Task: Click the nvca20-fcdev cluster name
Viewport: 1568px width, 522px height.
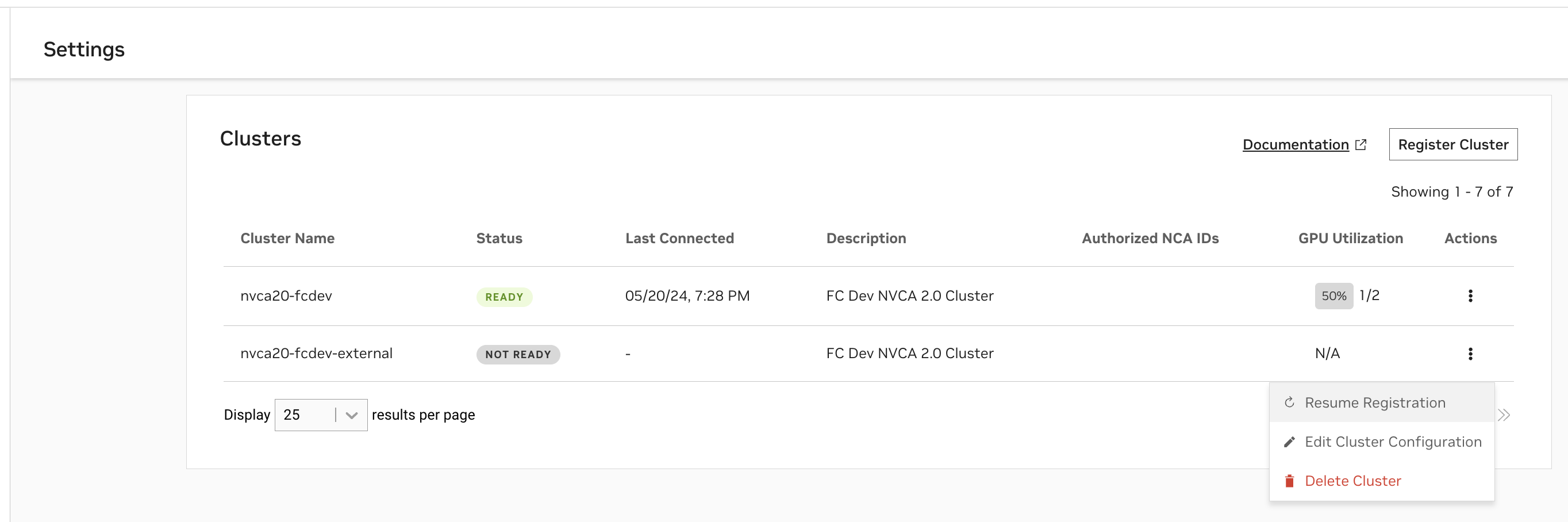Action: 286,296
